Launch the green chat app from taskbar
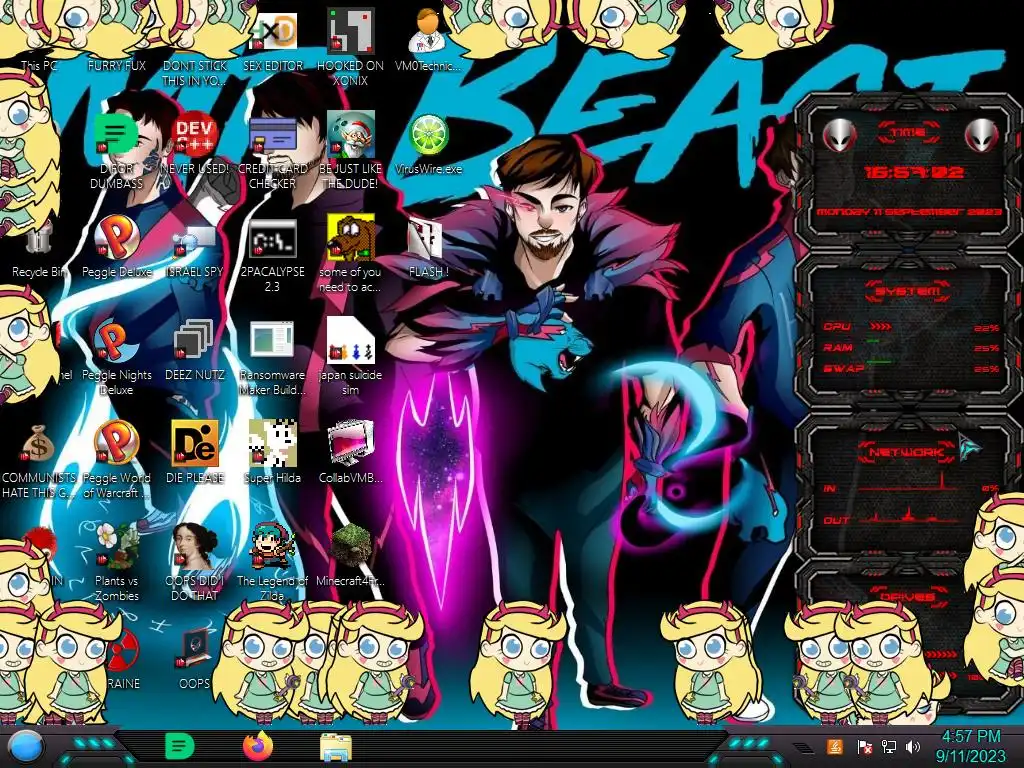 pos(180,746)
